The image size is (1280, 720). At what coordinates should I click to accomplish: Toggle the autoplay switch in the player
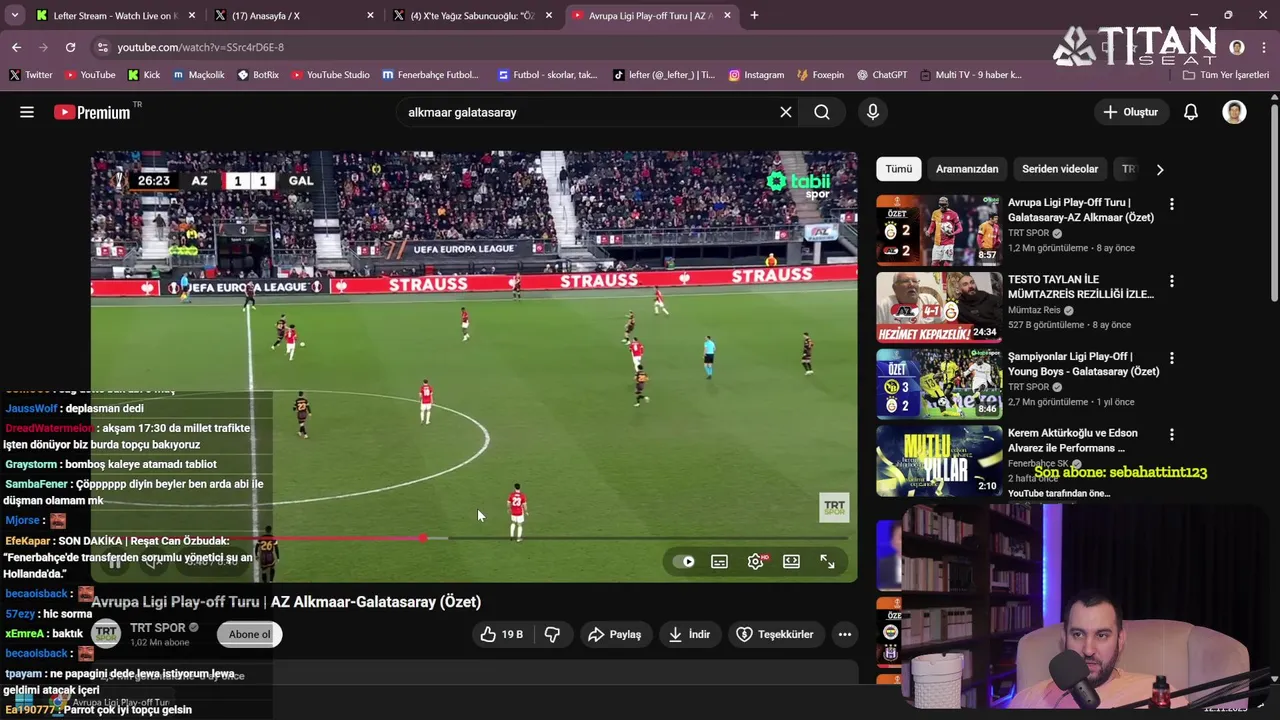pyautogui.click(x=683, y=562)
